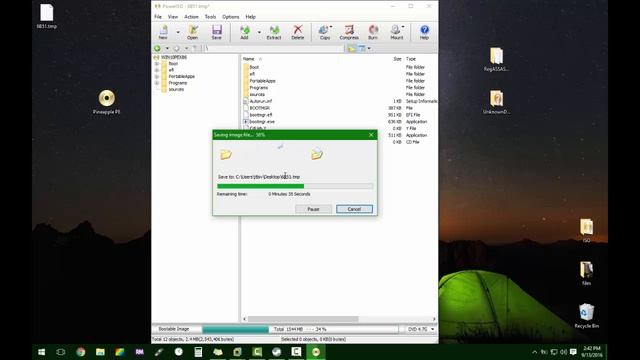Open the view mode dropdown arrow
Image resolution: width=640 pixels, height=360 pixels.
(x=369, y=49)
